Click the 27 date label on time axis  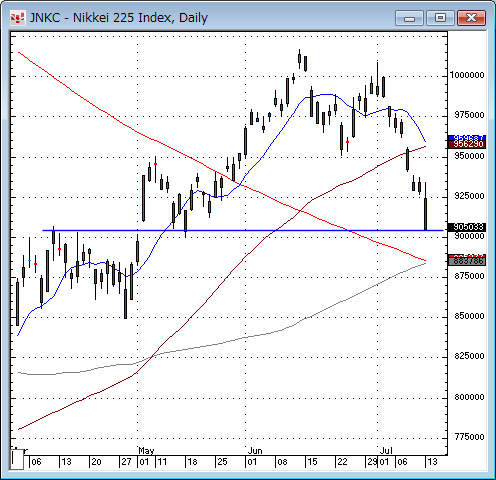coord(126,462)
